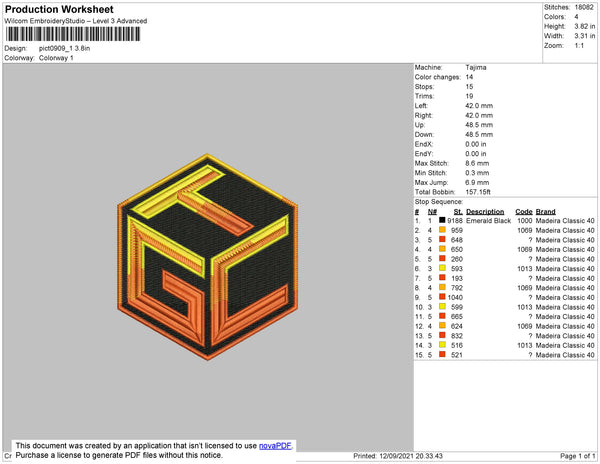Select machine value 'Tajima'

pyautogui.click(x=476, y=67)
